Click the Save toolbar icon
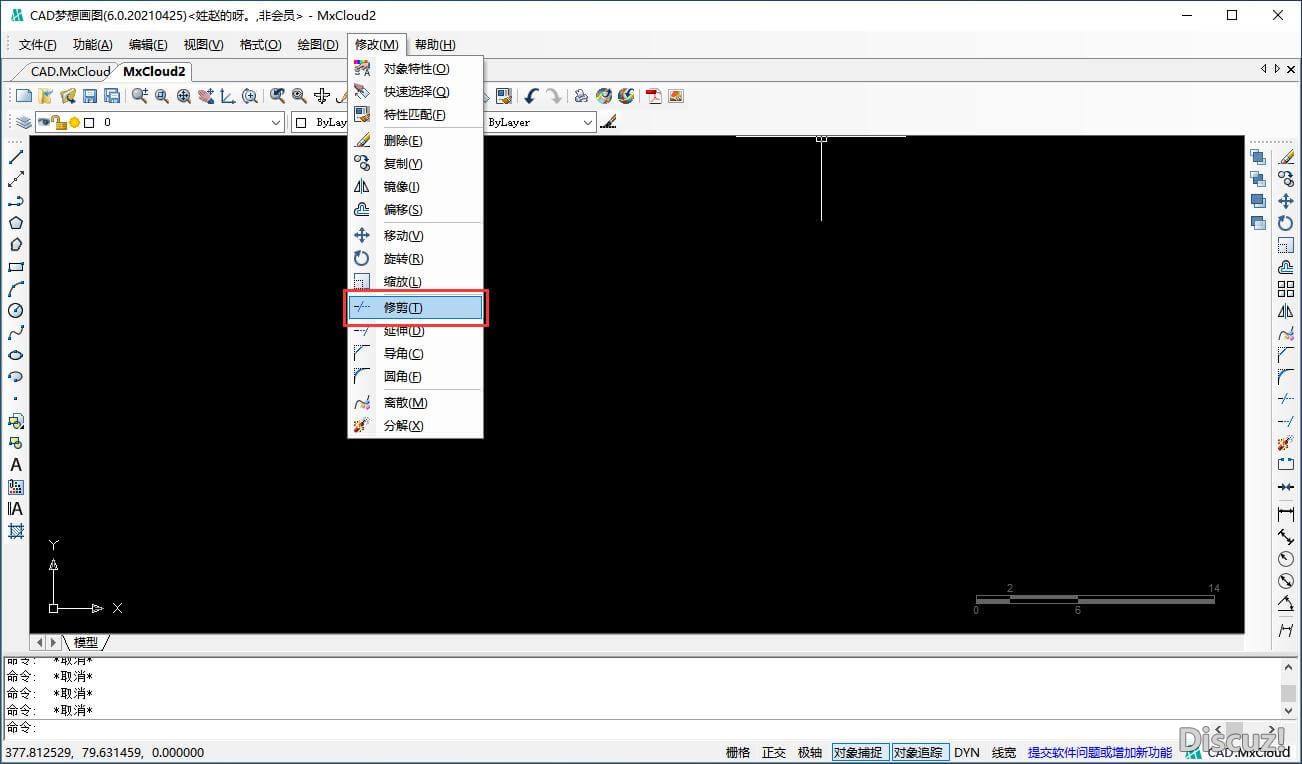The height and width of the screenshot is (764, 1302). point(90,96)
